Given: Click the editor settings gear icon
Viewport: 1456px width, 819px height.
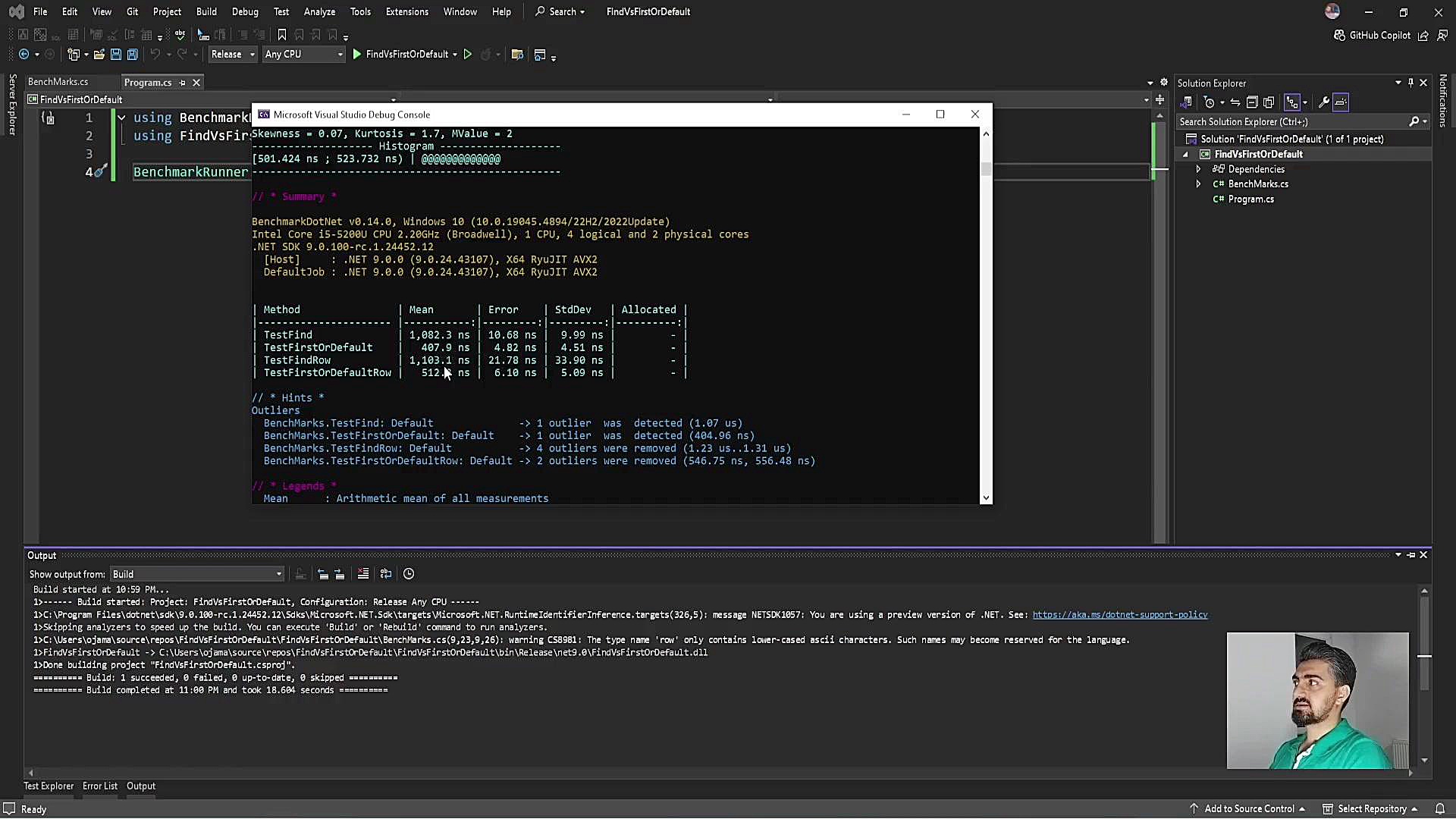Looking at the screenshot, I should click(1164, 82).
